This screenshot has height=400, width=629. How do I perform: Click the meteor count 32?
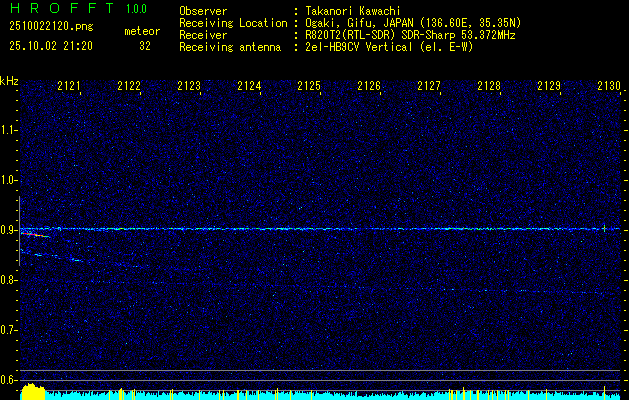(145, 46)
